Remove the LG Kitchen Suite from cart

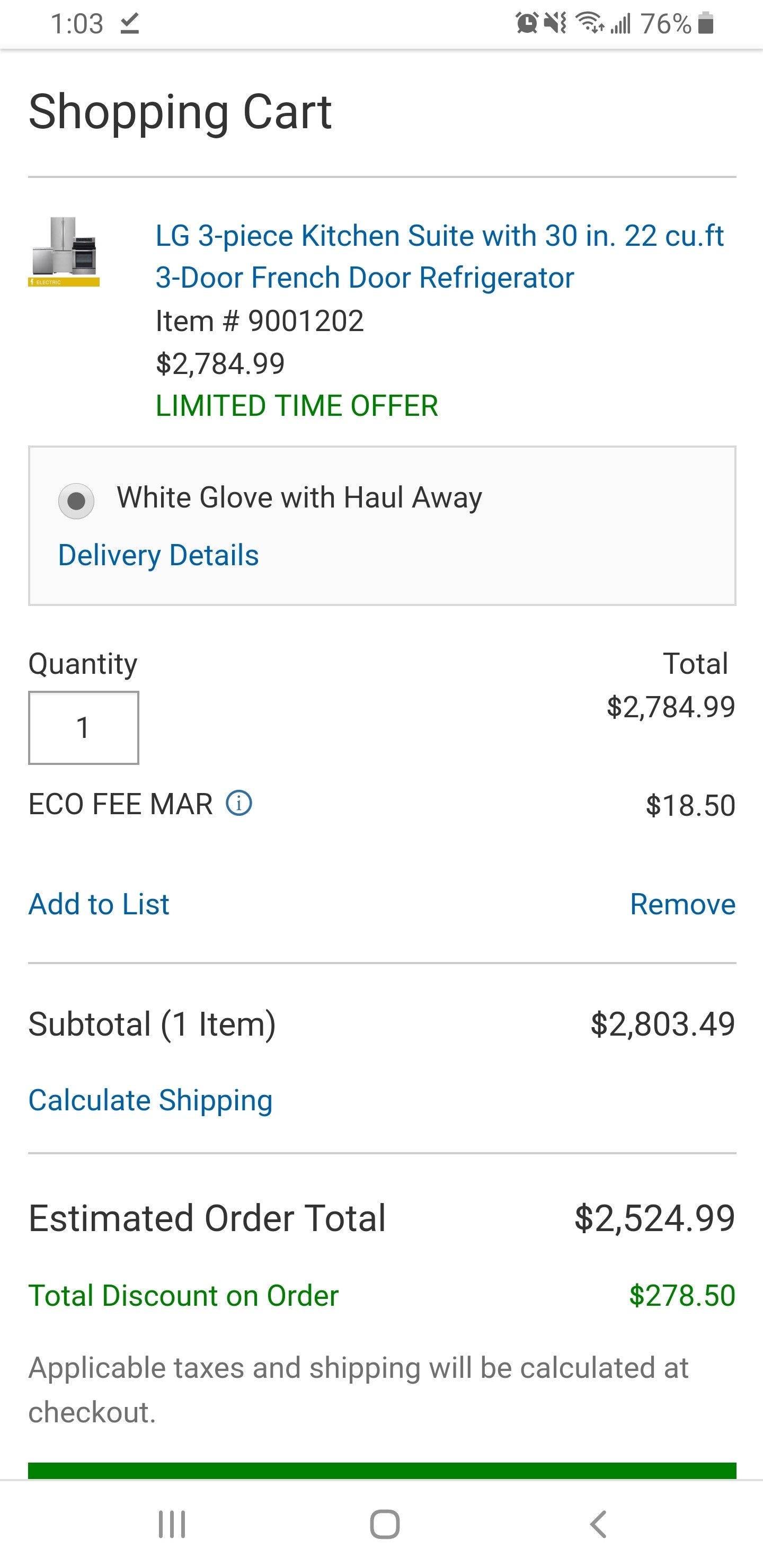tap(683, 905)
